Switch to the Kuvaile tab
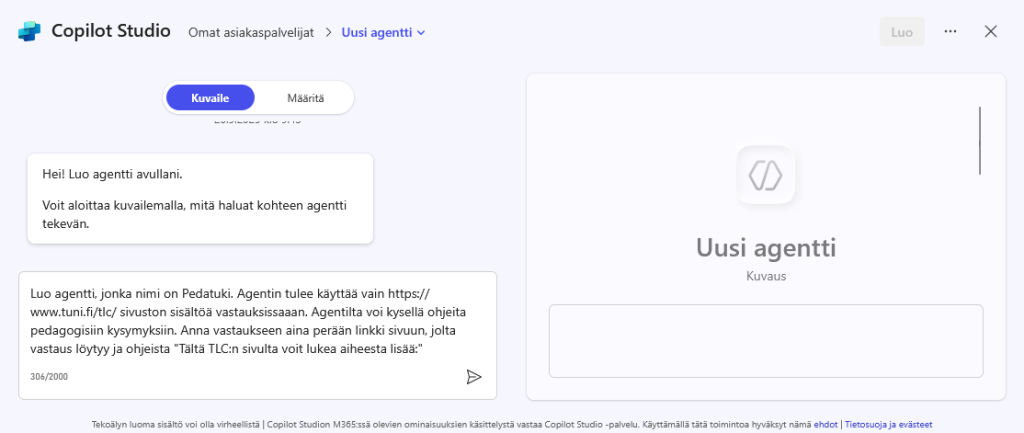The image size is (1024, 433). tap(210, 97)
